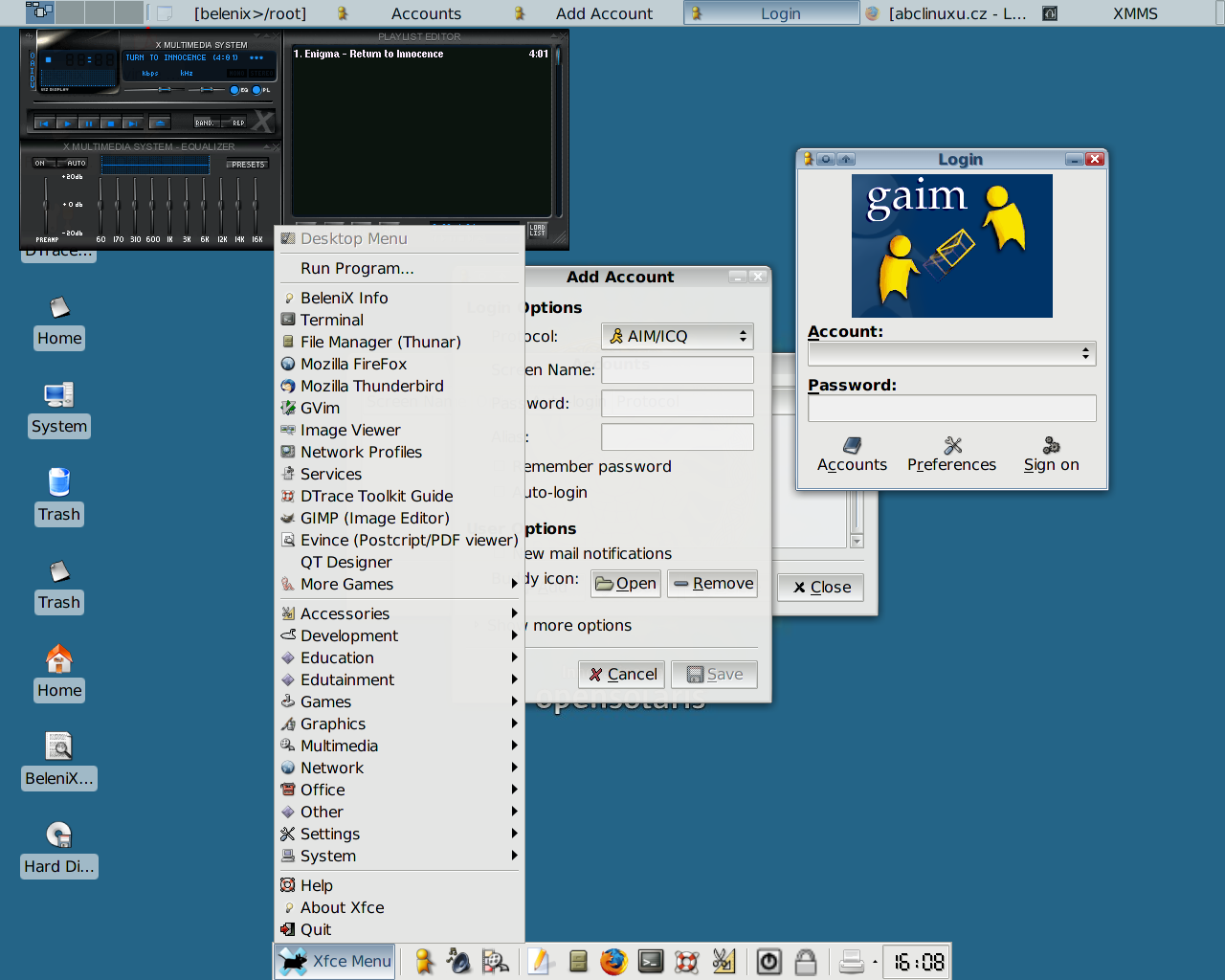Click the equalizer PREAMP slider
Viewport: 1225px width, 980px height.
(45, 204)
